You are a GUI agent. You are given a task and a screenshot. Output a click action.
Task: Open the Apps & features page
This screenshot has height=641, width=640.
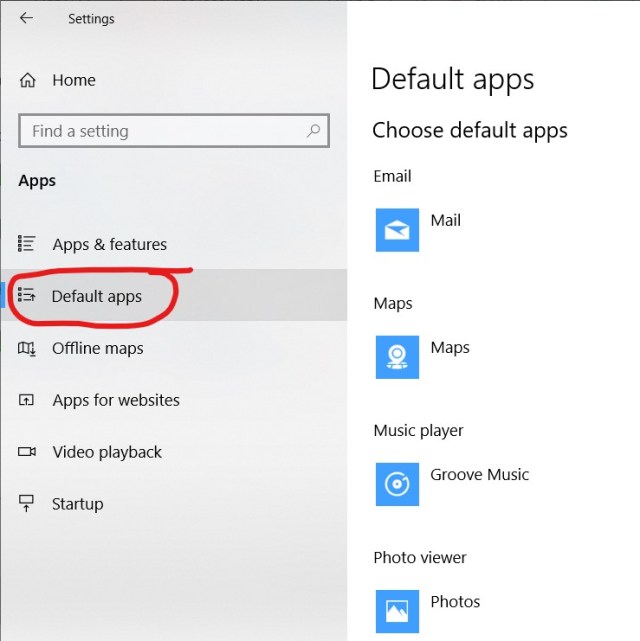[x=109, y=244]
